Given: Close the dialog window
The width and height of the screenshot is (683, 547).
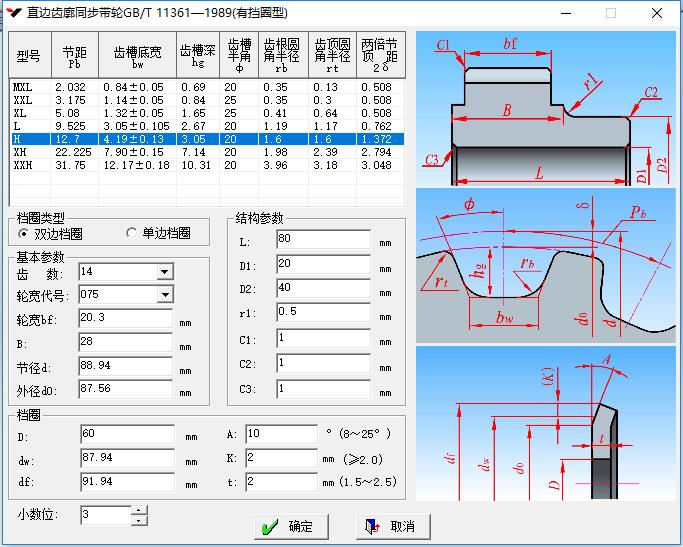Looking at the screenshot, I should pyautogui.click(x=656, y=13).
